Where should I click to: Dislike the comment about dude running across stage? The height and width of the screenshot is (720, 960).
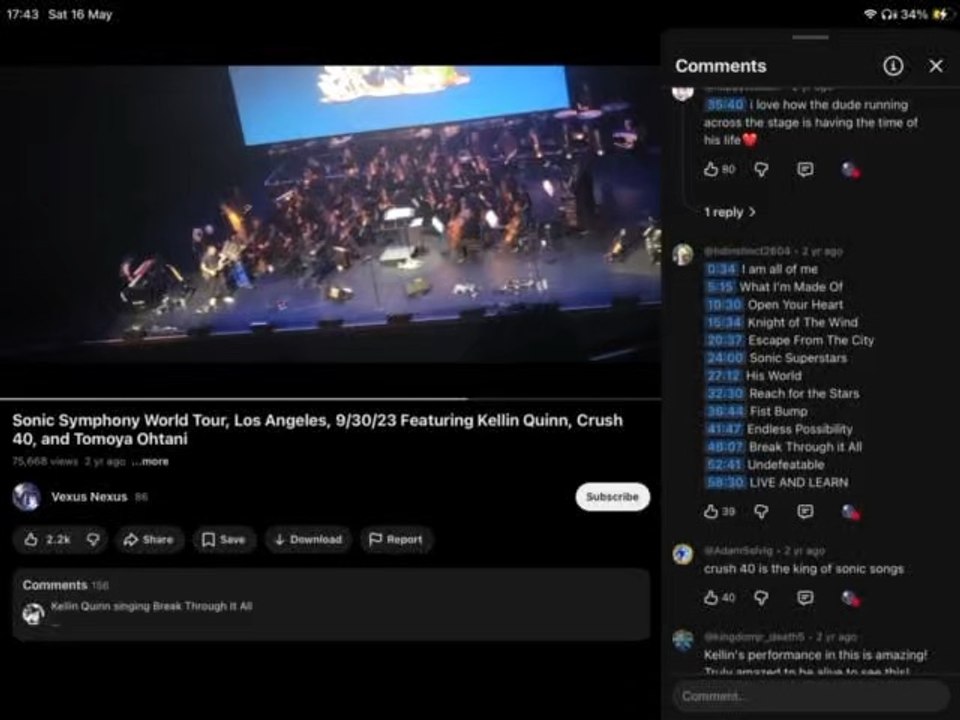(761, 170)
